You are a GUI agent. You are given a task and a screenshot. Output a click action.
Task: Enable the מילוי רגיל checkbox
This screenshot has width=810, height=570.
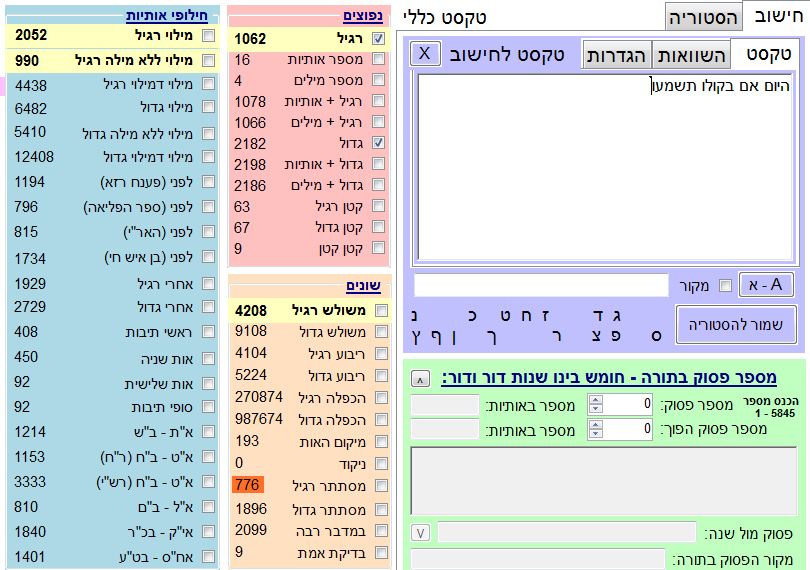[208, 35]
